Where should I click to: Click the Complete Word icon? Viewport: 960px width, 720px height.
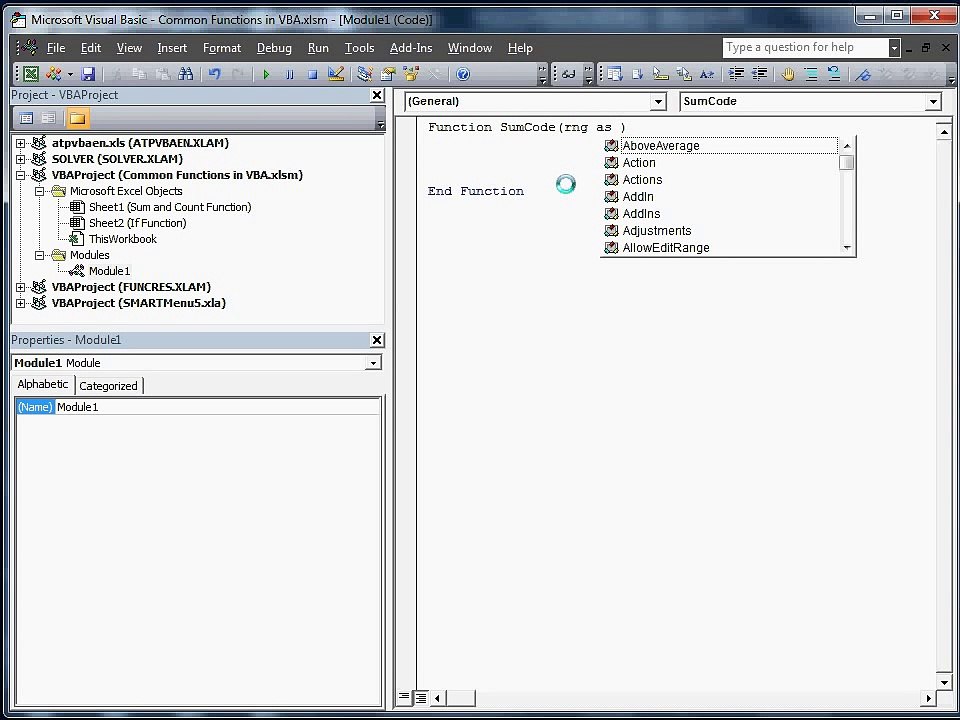707,74
